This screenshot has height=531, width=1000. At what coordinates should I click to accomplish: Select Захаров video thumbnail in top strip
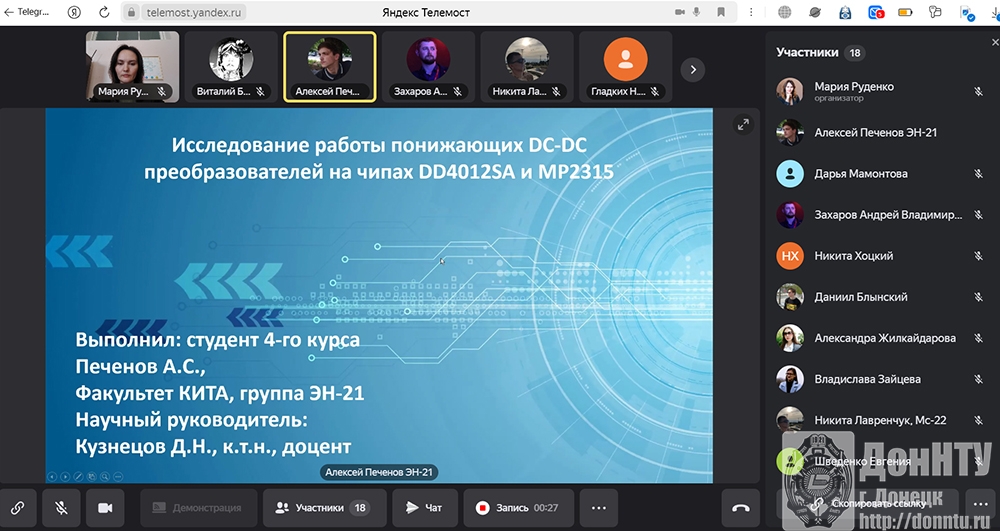coord(427,67)
